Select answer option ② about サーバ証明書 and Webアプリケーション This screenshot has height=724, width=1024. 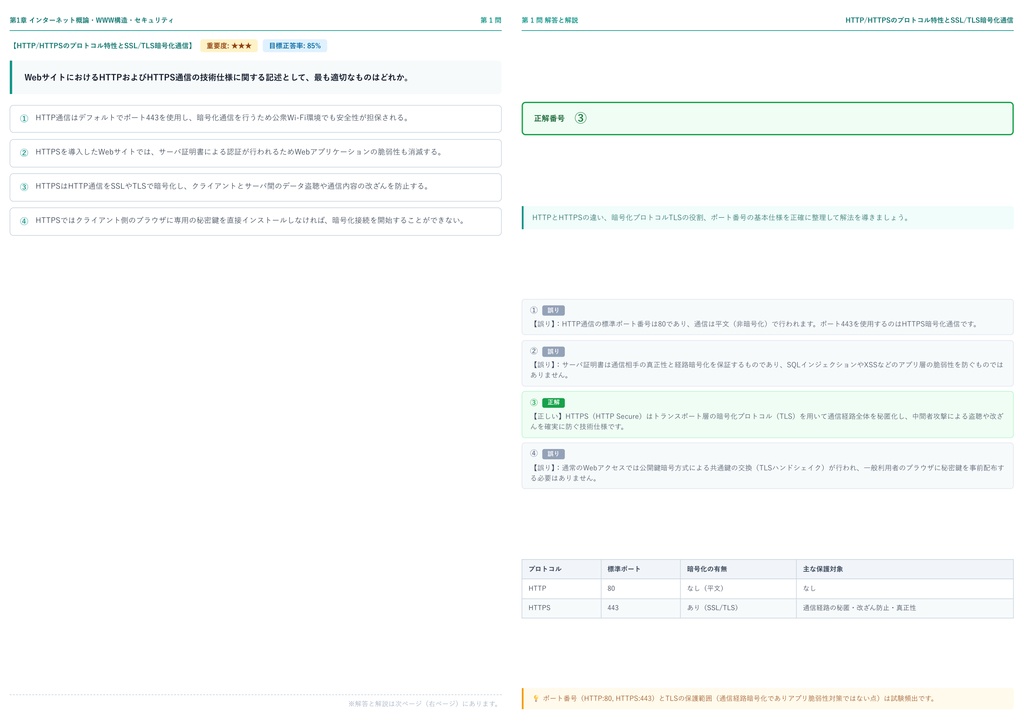point(255,153)
